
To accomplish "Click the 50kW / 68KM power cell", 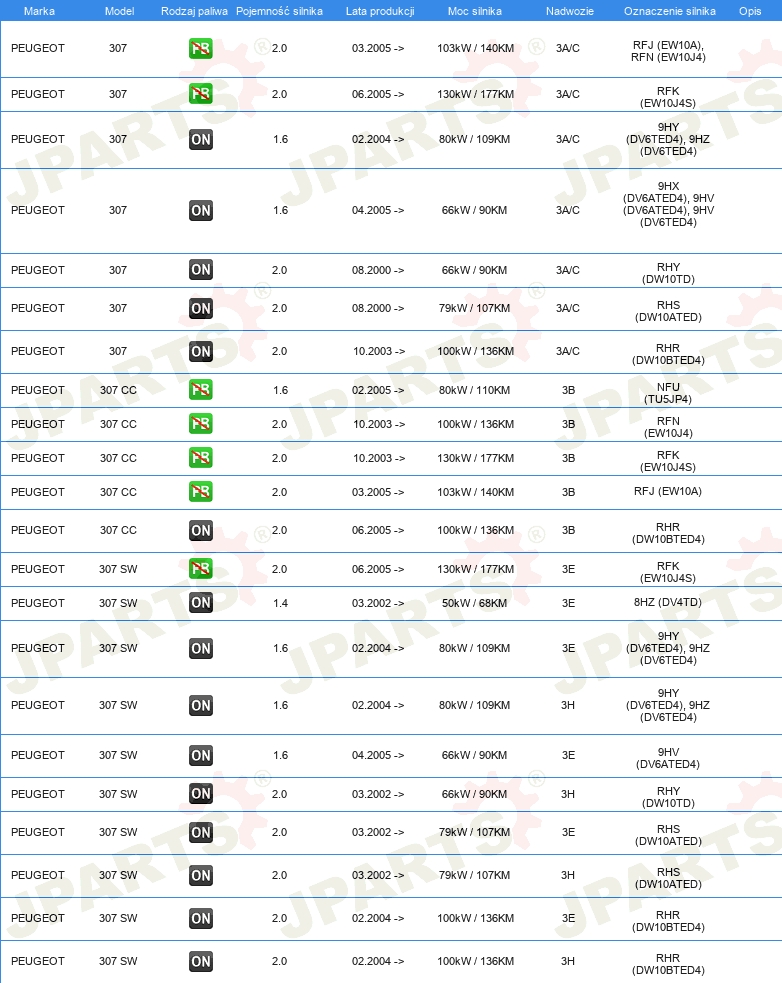I will click(x=475, y=603).
